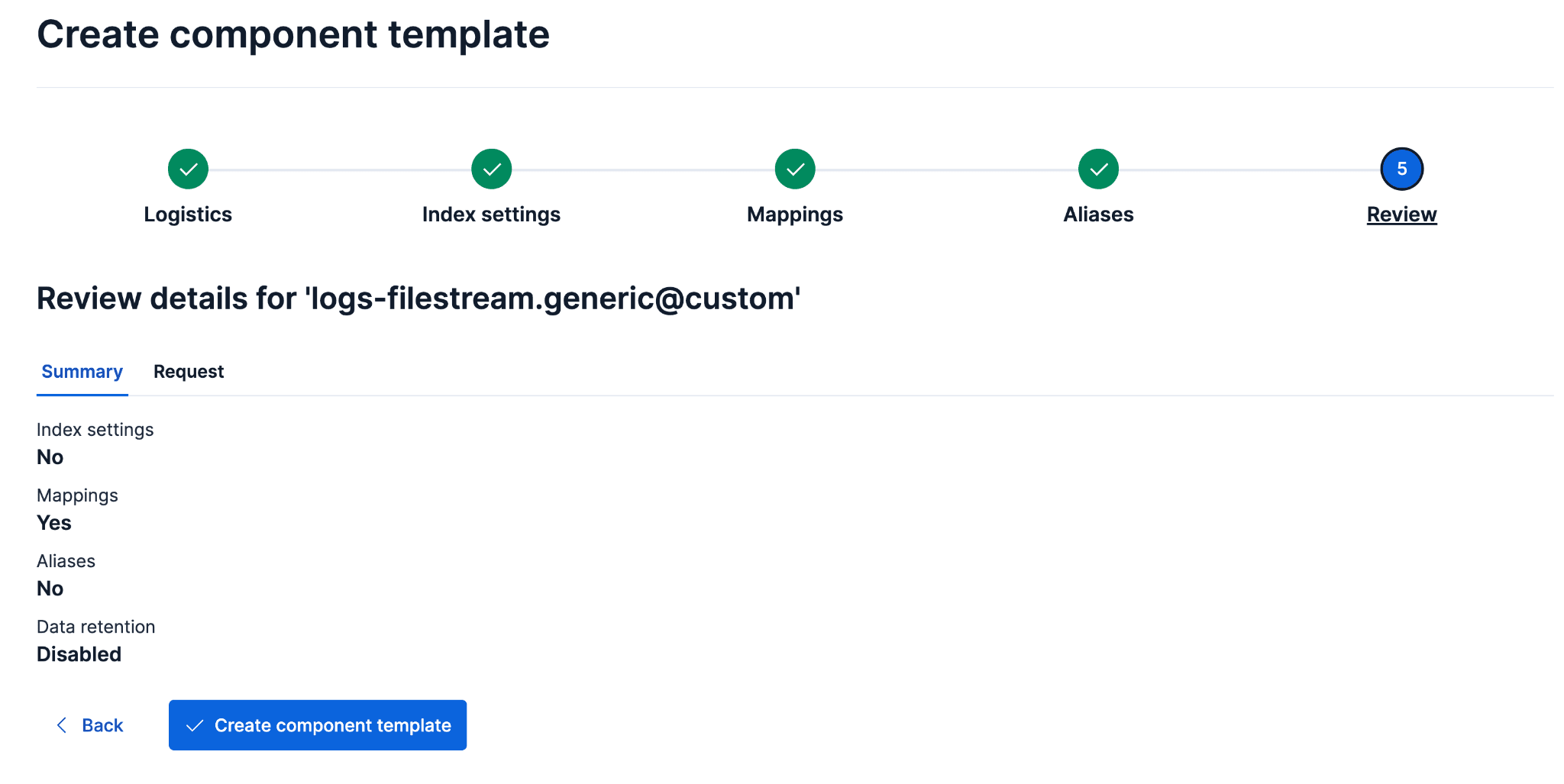This screenshot has width=1564, height=784.
Task: Click the Index settings completed check icon
Action: (491, 169)
